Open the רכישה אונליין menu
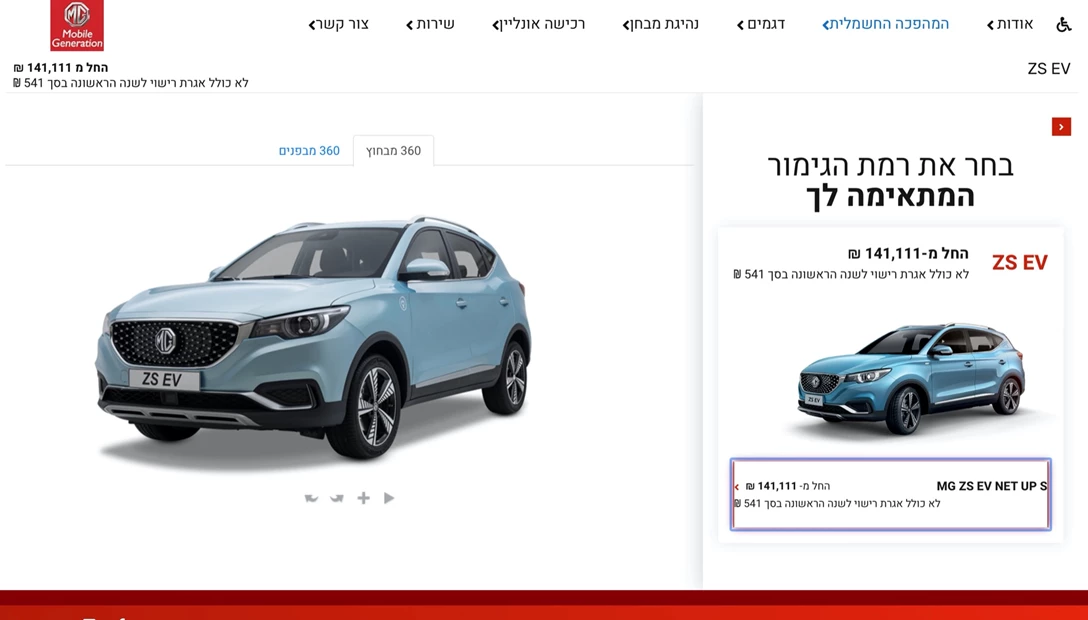The image size is (1088, 620). pyautogui.click(x=538, y=24)
